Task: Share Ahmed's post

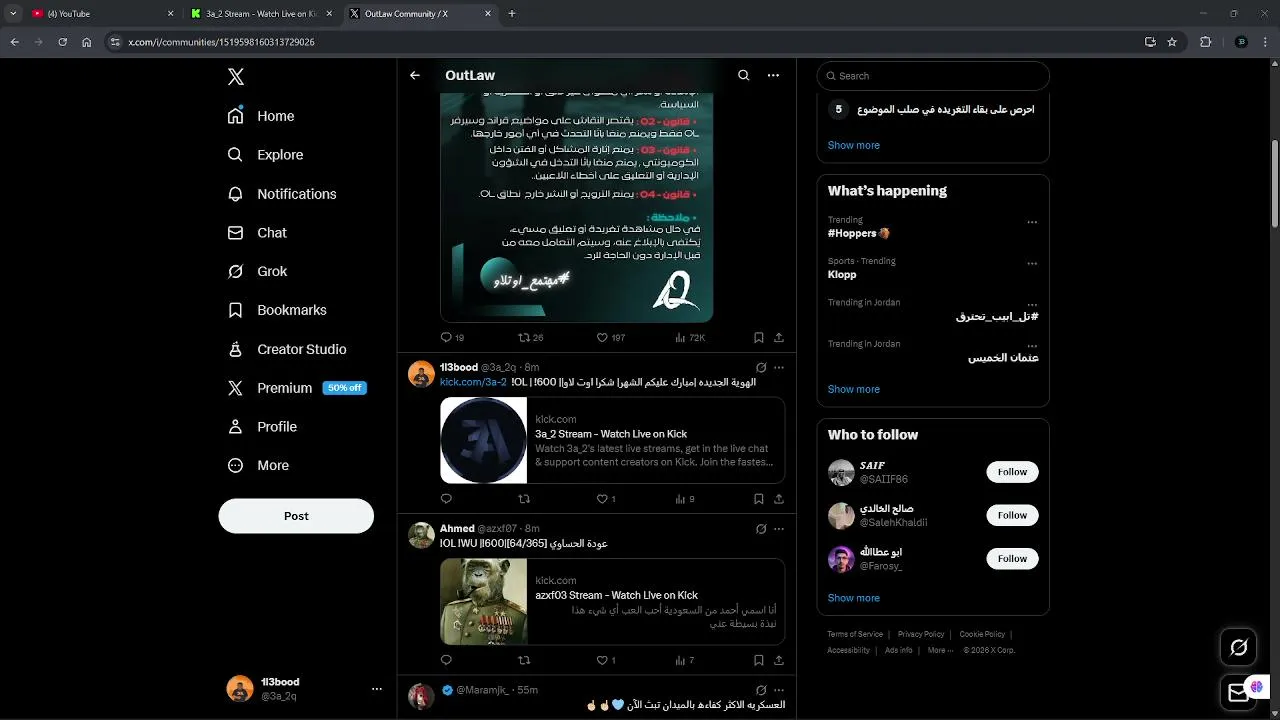Action: [x=779, y=660]
